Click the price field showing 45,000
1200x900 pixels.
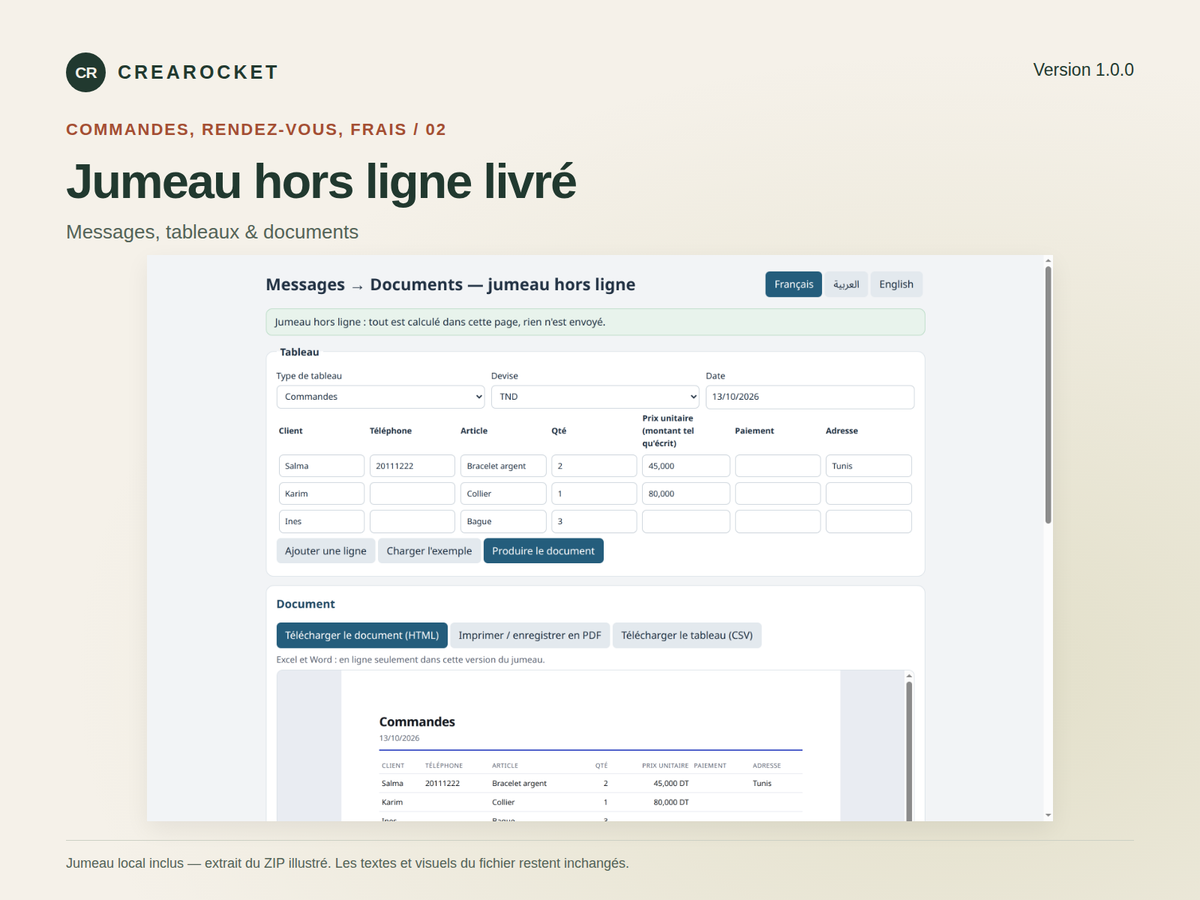tap(686, 466)
